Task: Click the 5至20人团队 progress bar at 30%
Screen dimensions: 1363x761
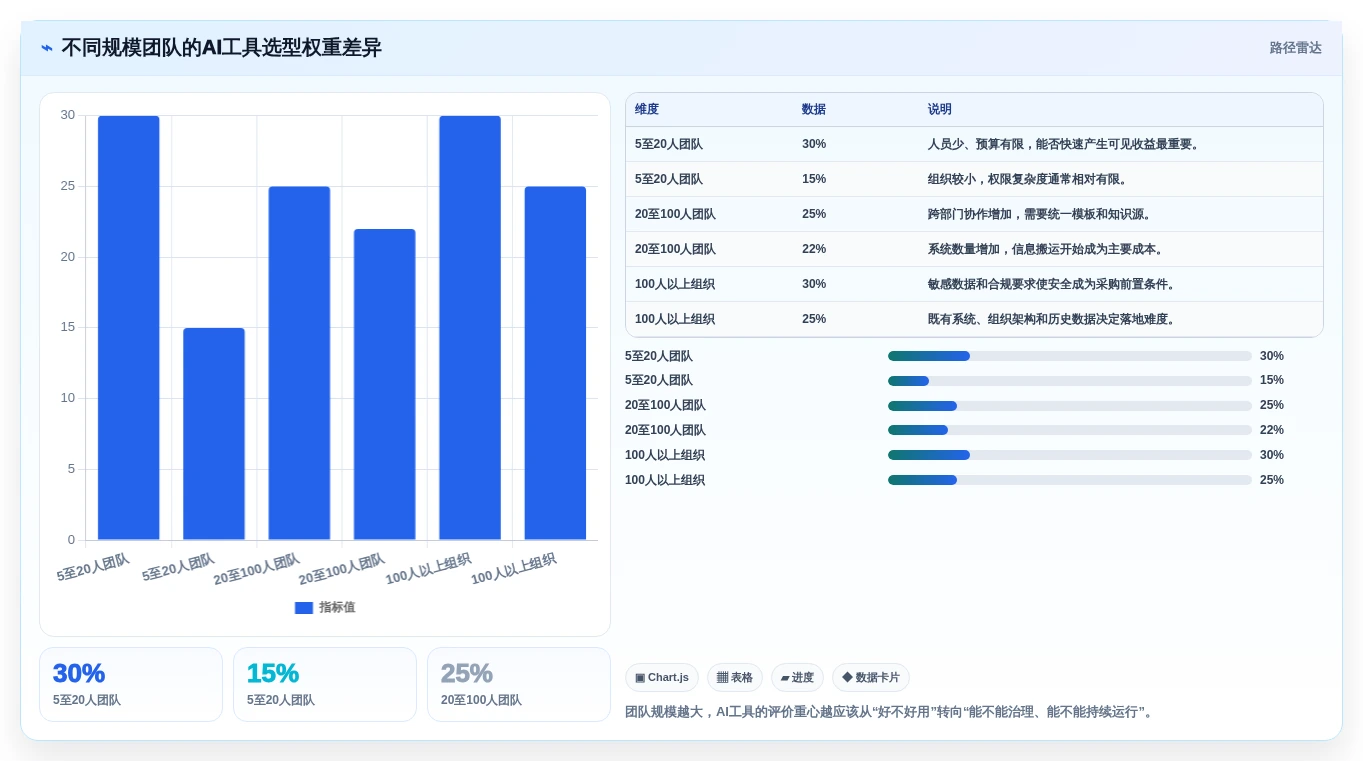Action: coord(1069,356)
